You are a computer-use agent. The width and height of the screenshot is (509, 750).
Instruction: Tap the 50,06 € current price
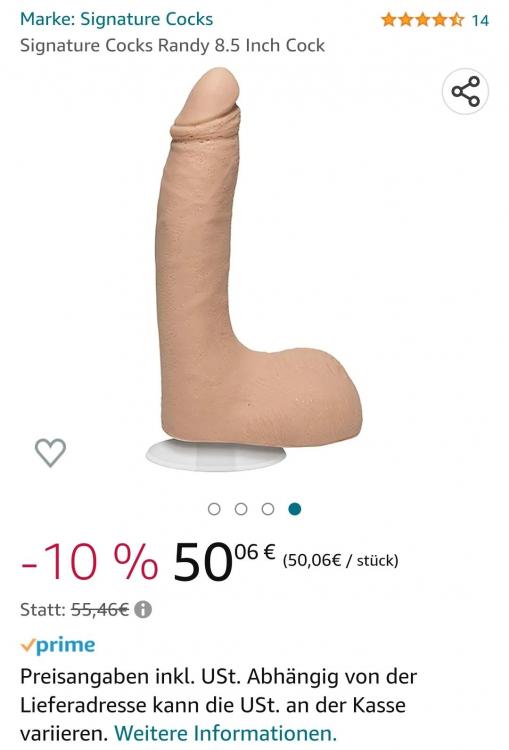(224, 561)
